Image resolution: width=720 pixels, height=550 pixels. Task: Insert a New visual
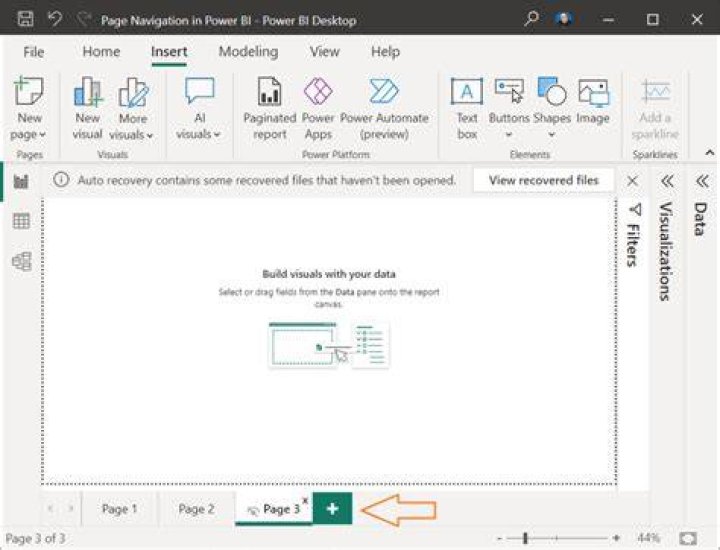(87, 109)
